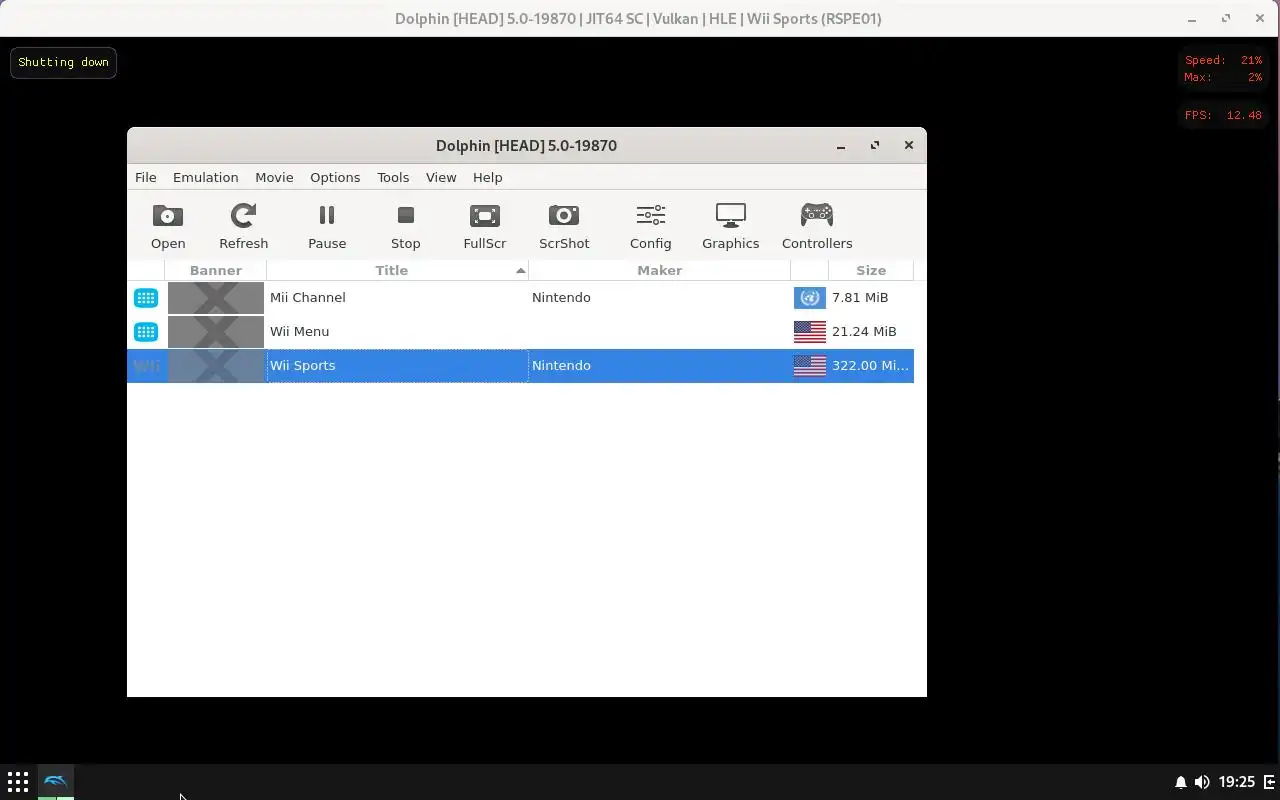Click Wii Sports' USA flag icon
The image size is (1280, 800).
tap(810, 365)
